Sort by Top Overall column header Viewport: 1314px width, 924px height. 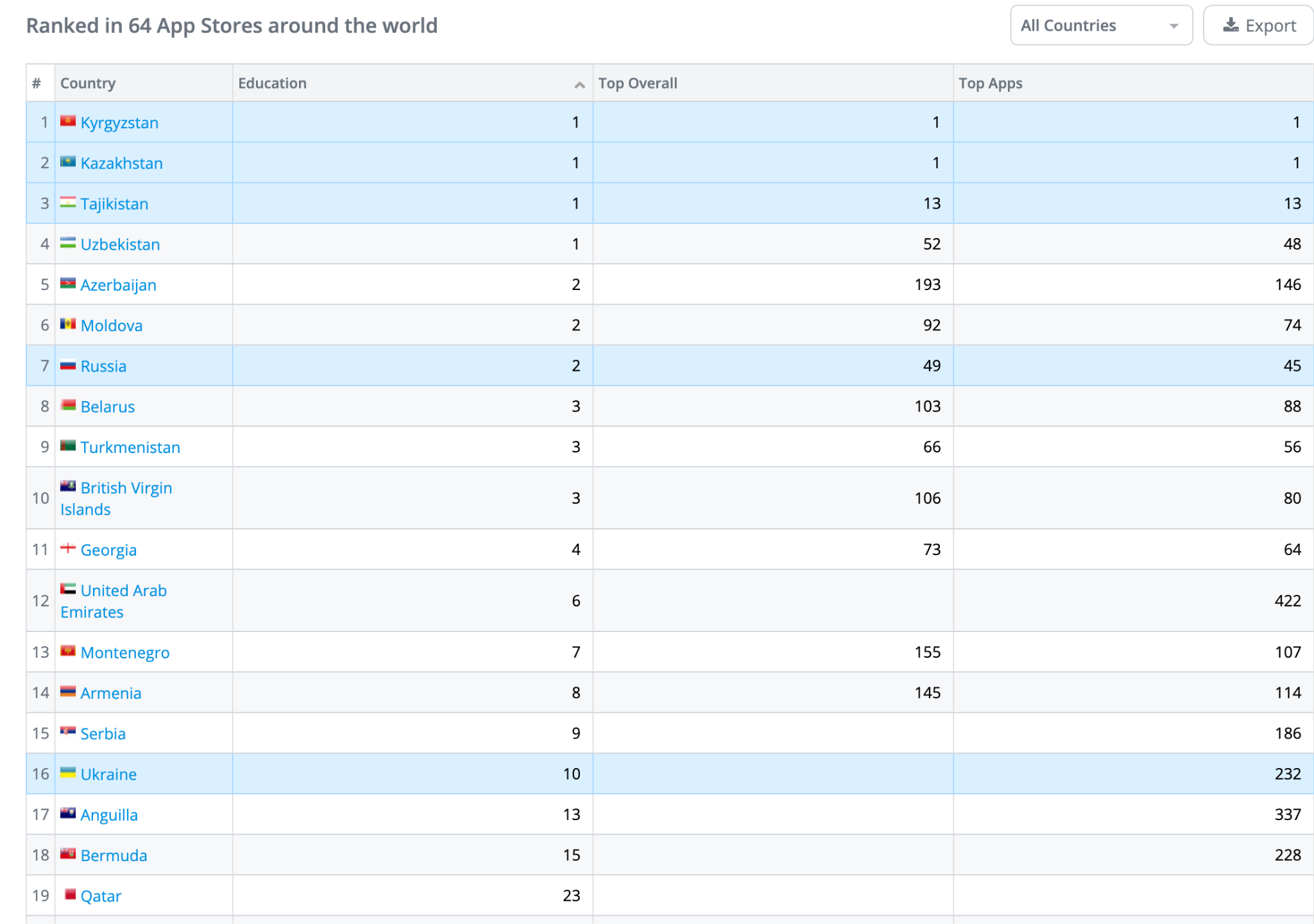638,83
